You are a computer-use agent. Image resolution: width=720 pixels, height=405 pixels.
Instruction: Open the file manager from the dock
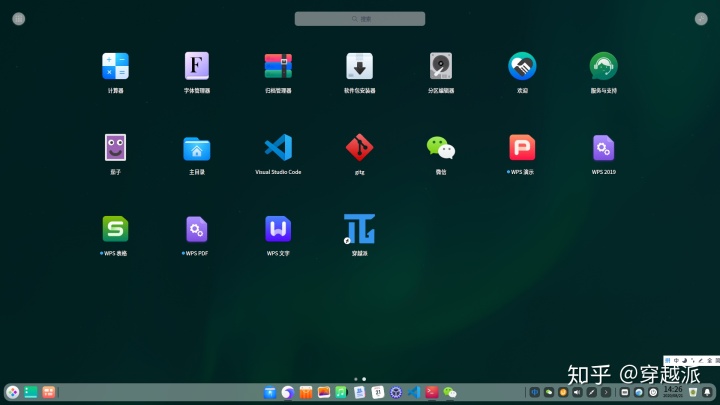[x=270, y=393]
